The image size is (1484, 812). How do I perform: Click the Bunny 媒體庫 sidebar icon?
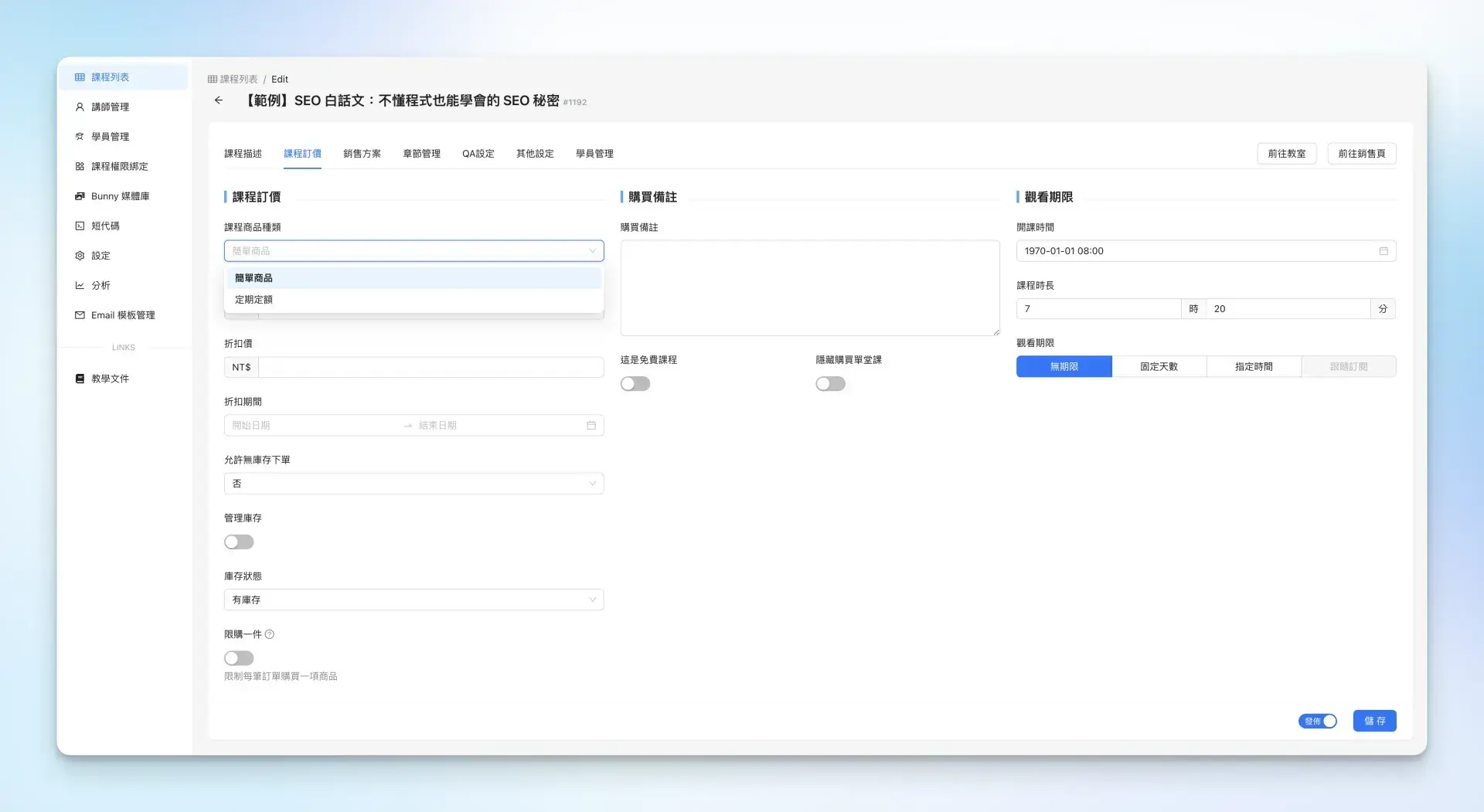pyautogui.click(x=80, y=196)
